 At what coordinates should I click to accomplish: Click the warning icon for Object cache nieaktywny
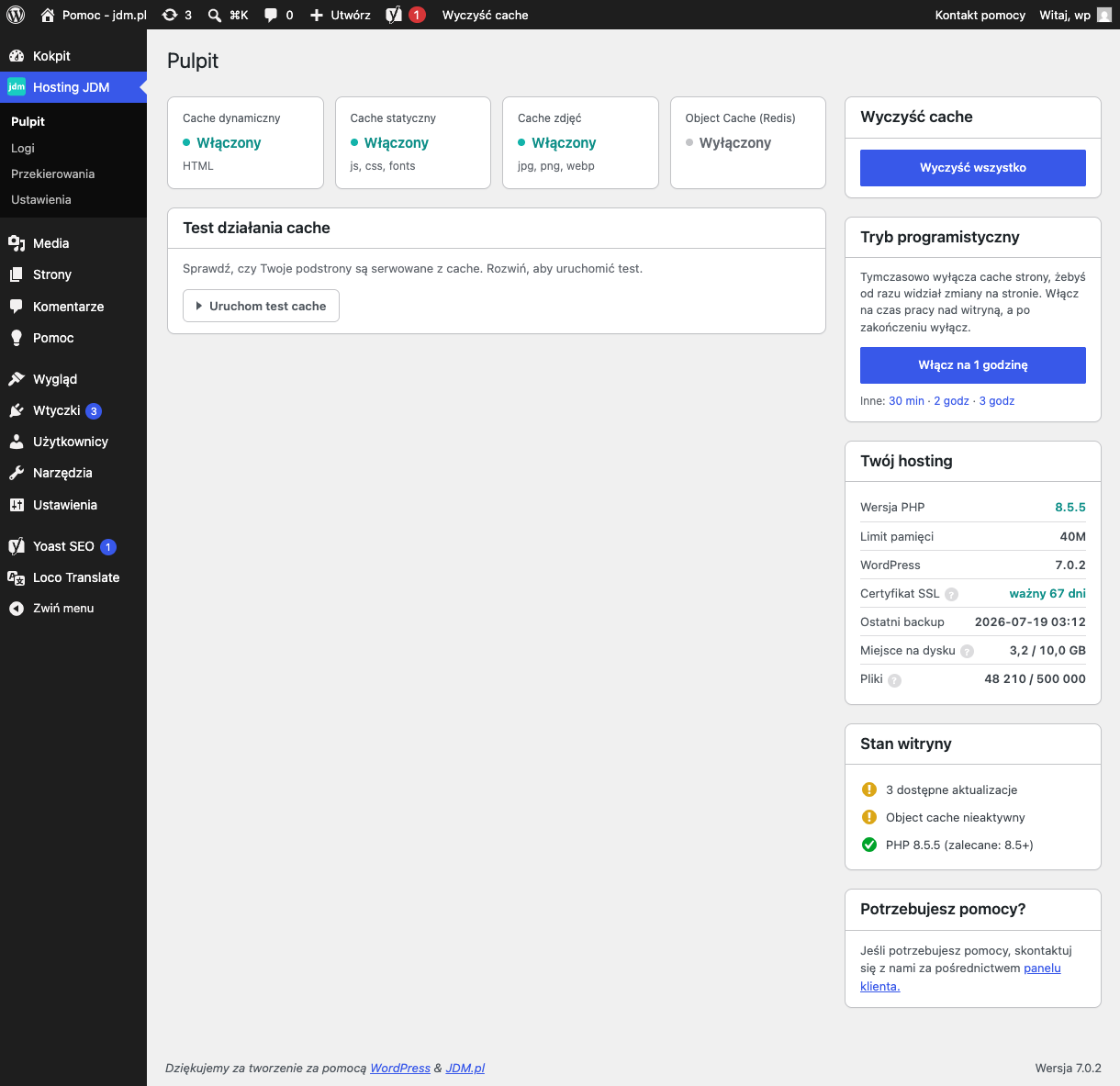869,817
